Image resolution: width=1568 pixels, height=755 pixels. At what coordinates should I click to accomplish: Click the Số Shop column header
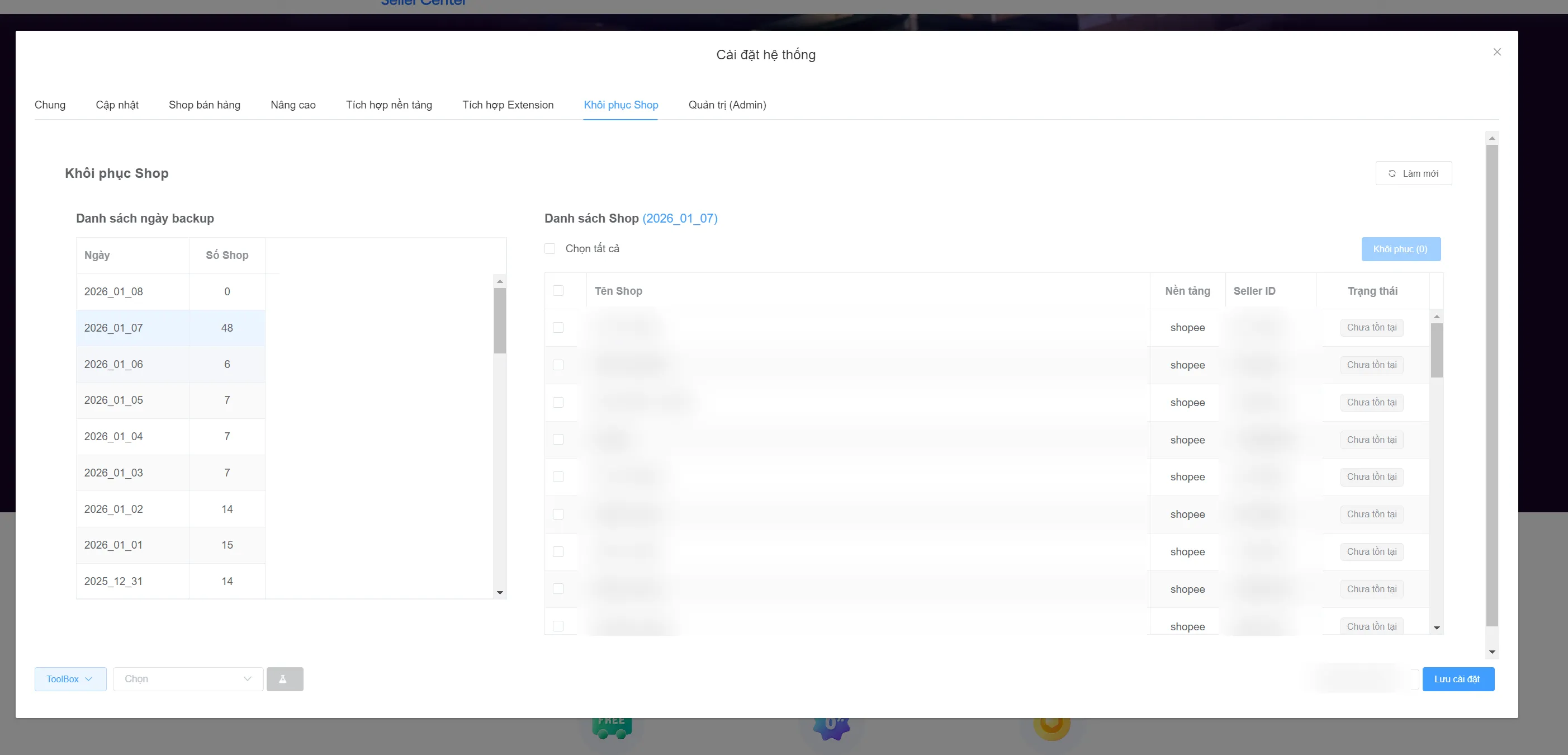[227, 255]
